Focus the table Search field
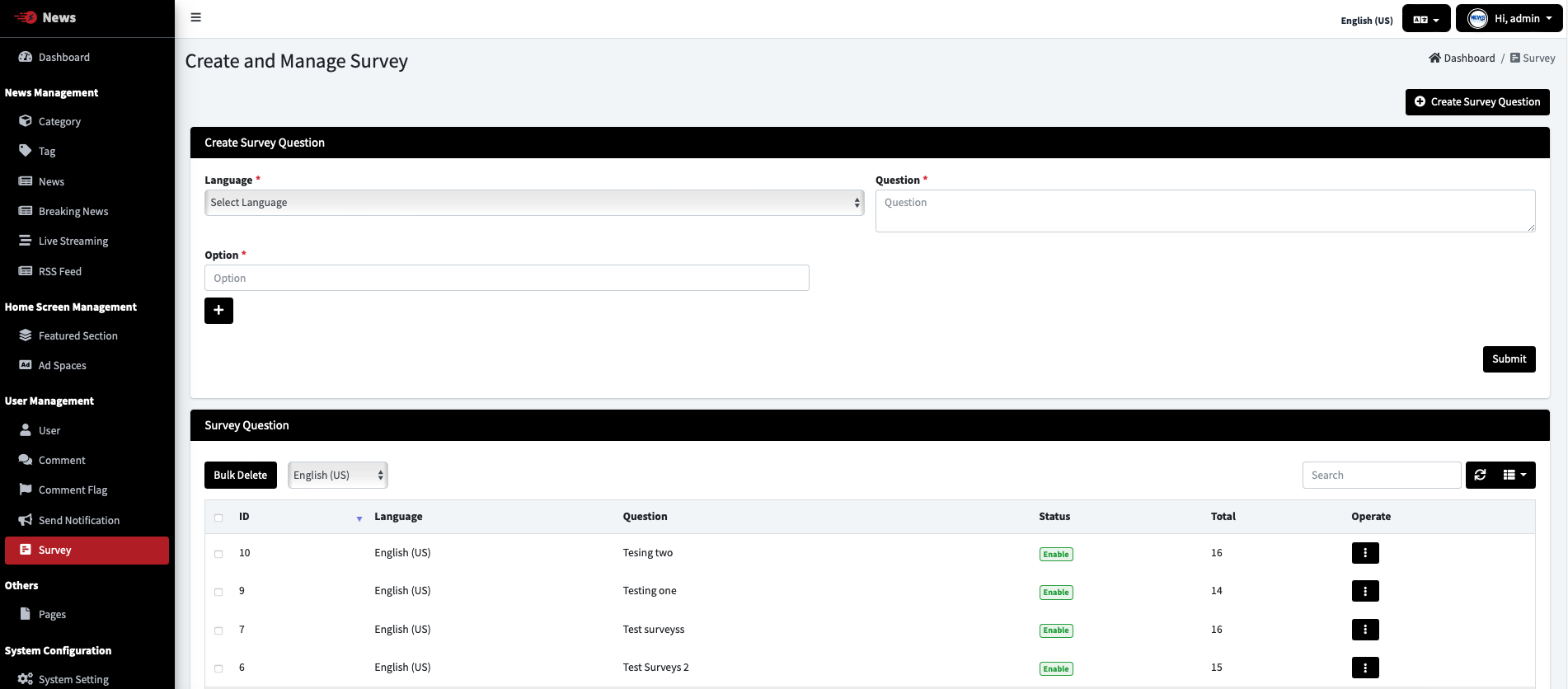 tap(1382, 475)
